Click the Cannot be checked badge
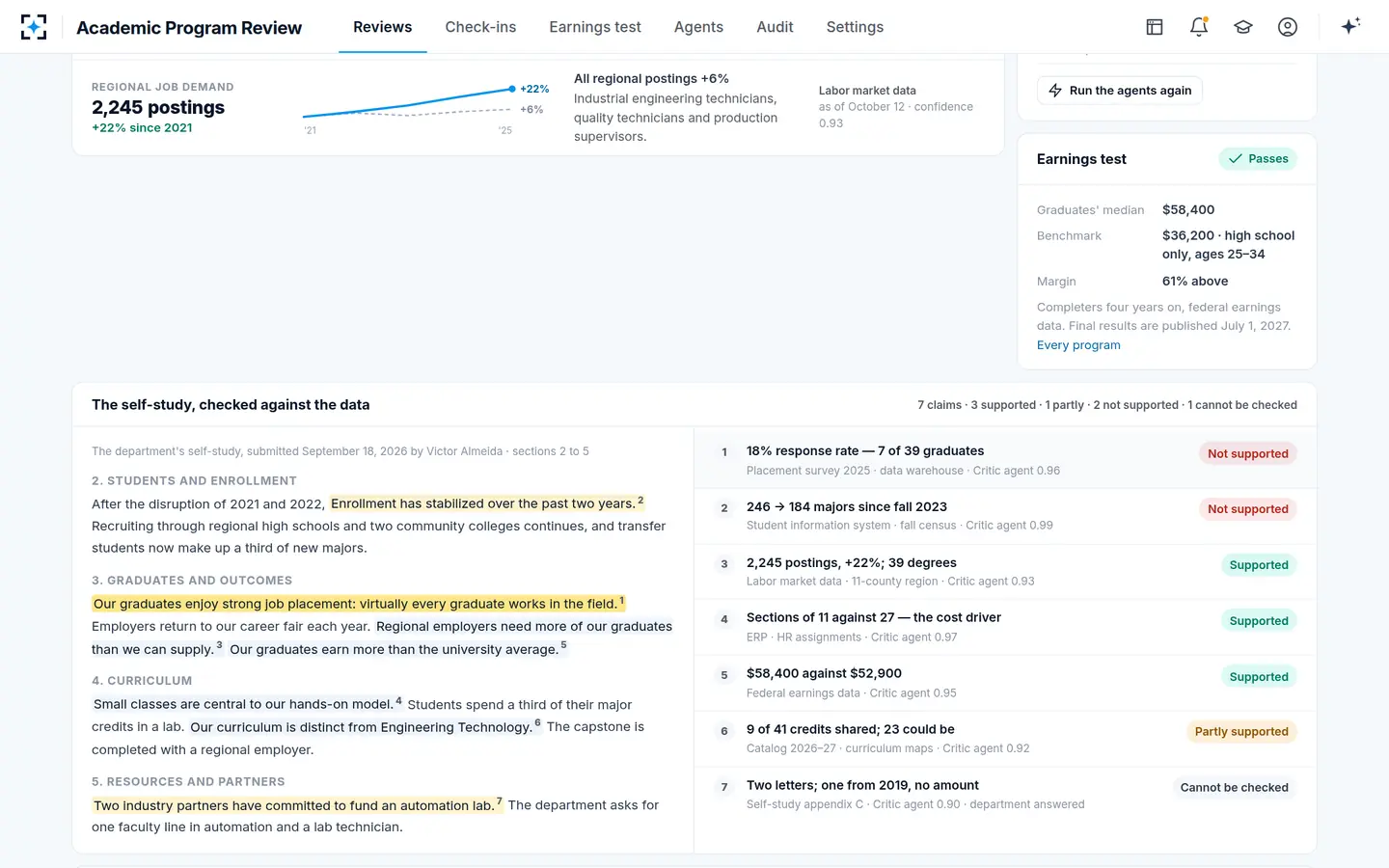The image size is (1389, 868). (1234, 788)
